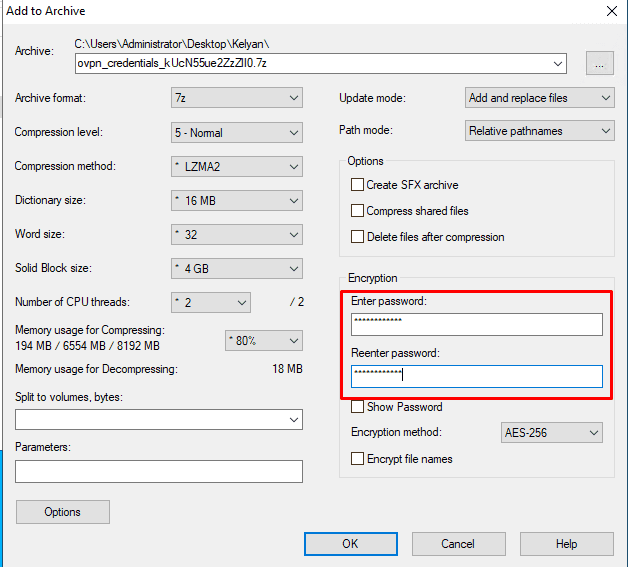This screenshot has height=567, width=628.
Task: Enable Create SFX archive checkbox
Action: click(x=357, y=185)
